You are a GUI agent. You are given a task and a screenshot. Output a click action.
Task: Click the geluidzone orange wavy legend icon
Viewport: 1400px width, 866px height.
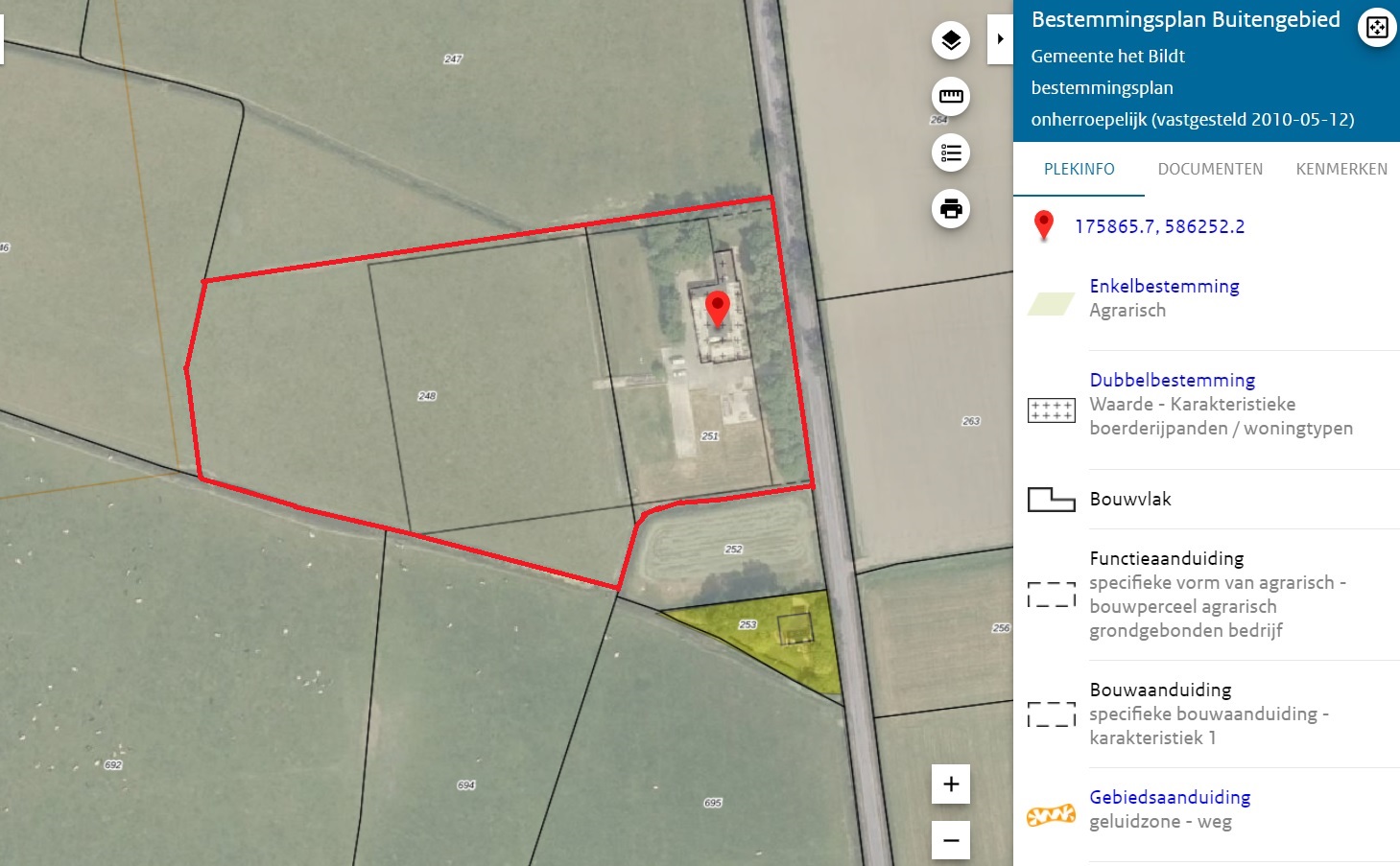pyautogui.click(x=1052, y=815)
